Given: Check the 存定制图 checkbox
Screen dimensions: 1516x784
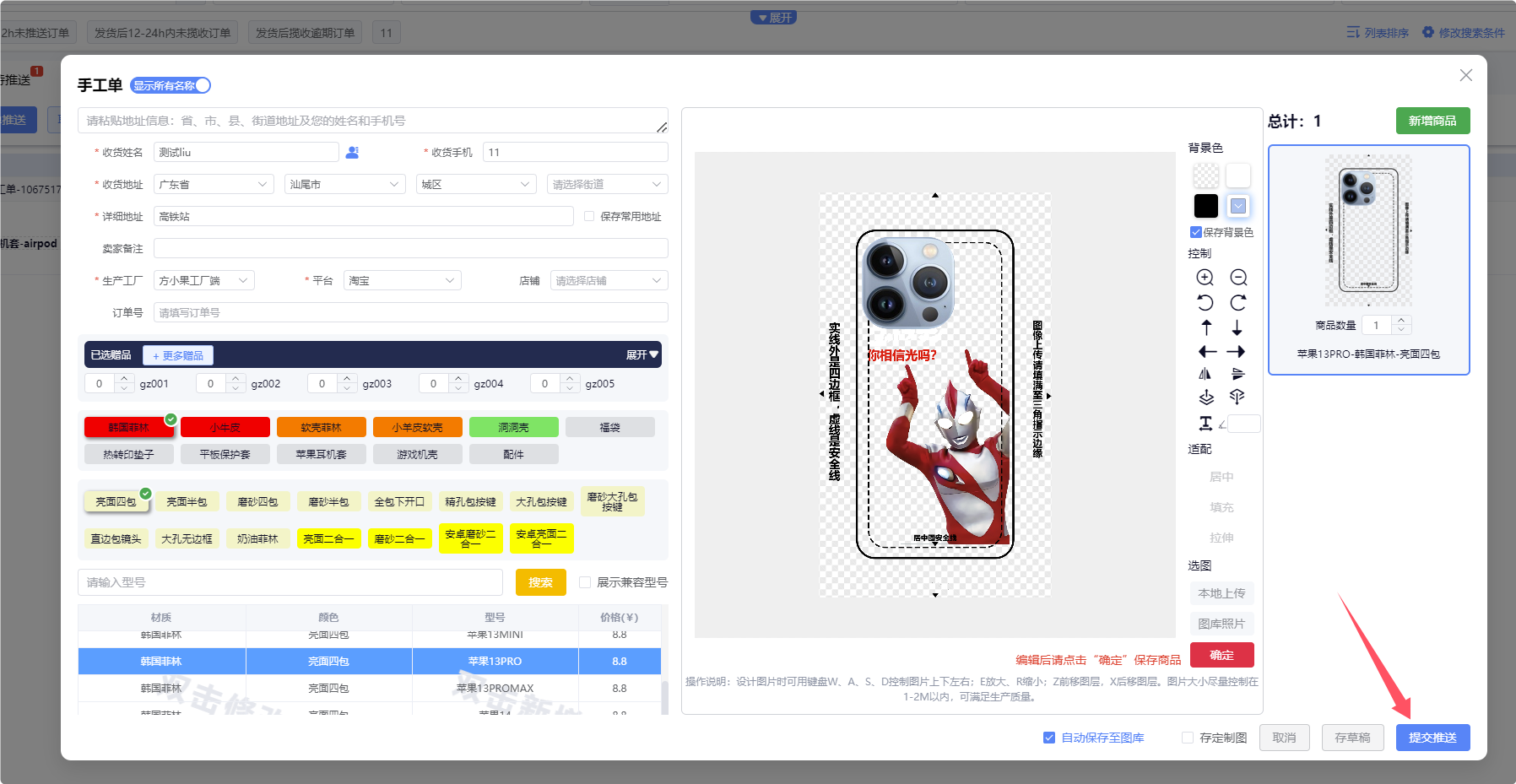Looking at the screenshot, I should coord(1188,738).
